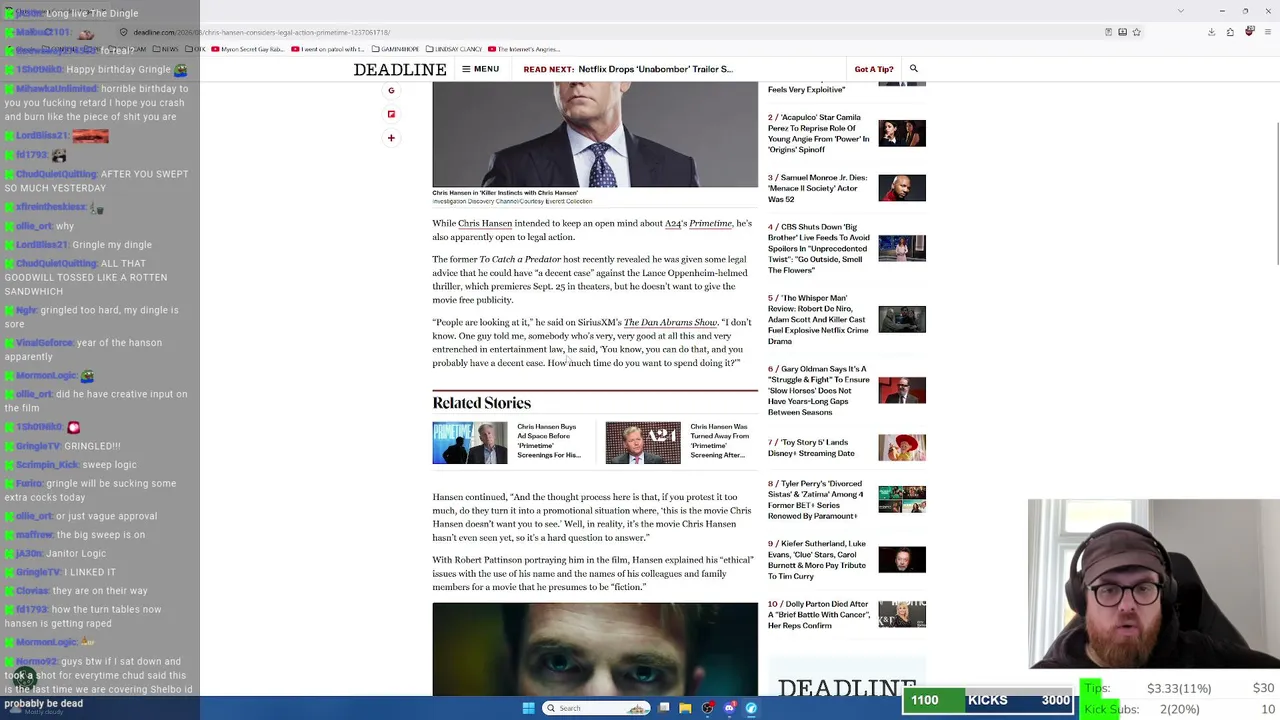Open Gary Oldman 'Slow Horses' story
Screen dimensions: 1280x720
[819, 390]
